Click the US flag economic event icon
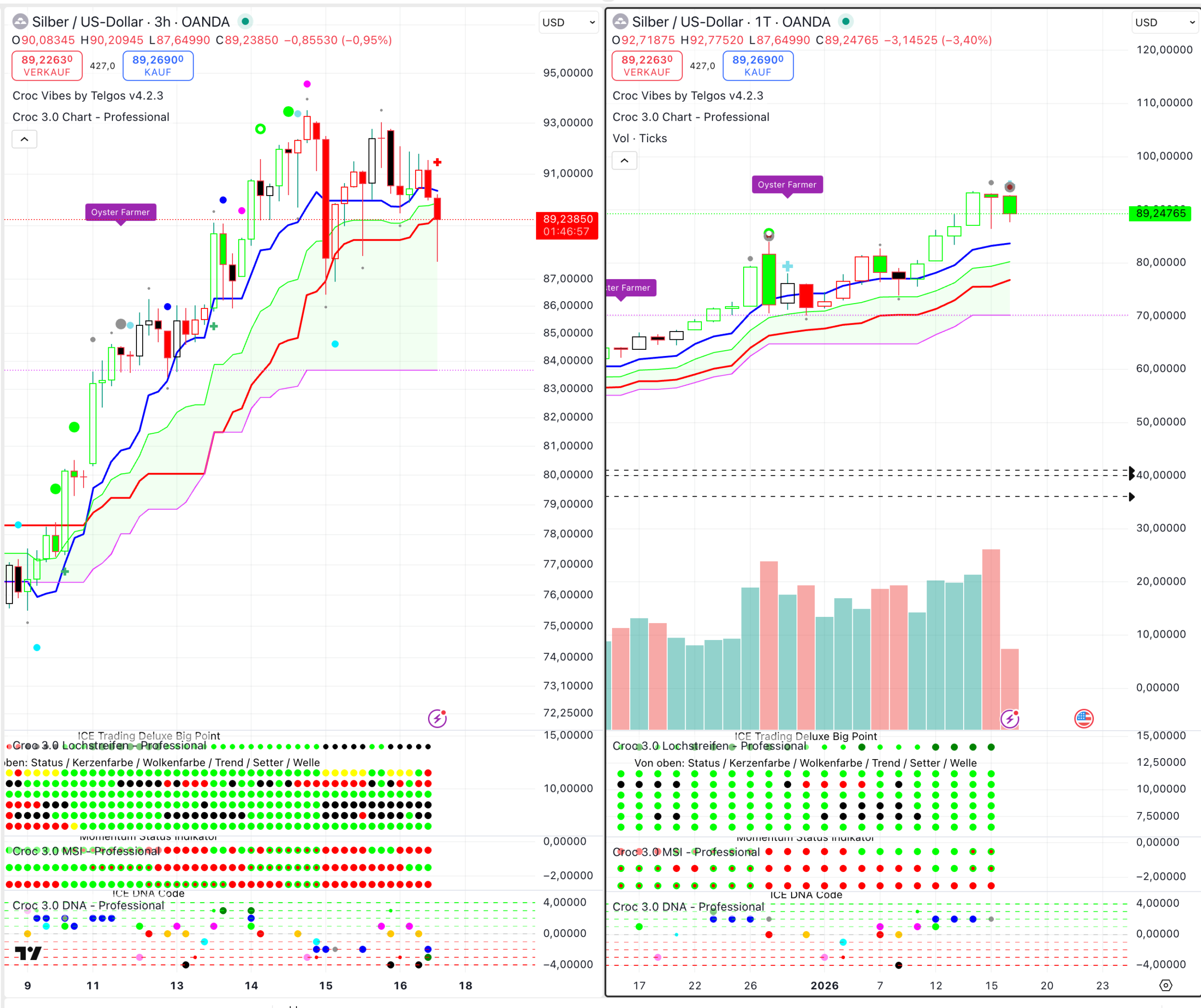The height and width of the screenshot is (1008, 1201). [1083, 719]
